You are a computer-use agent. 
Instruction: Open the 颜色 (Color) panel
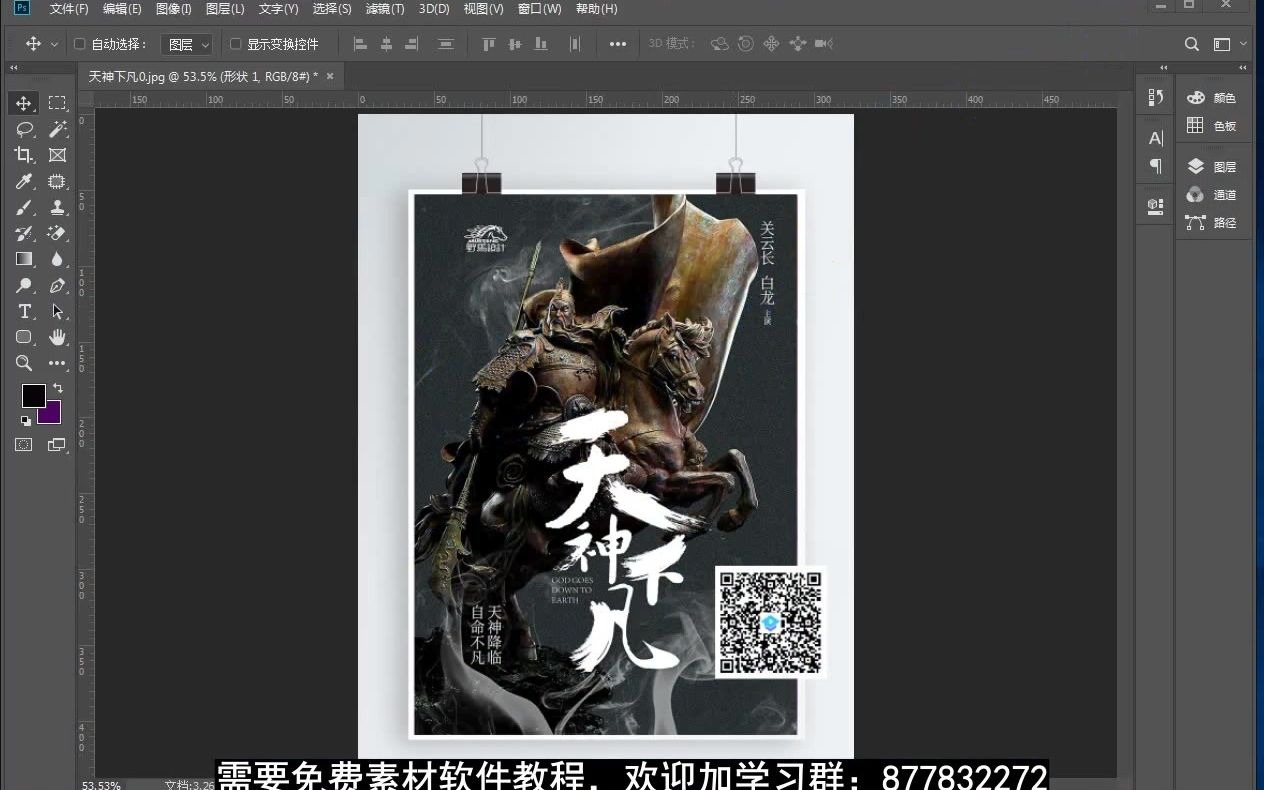pyautogui.click(x=1222, y=97)
